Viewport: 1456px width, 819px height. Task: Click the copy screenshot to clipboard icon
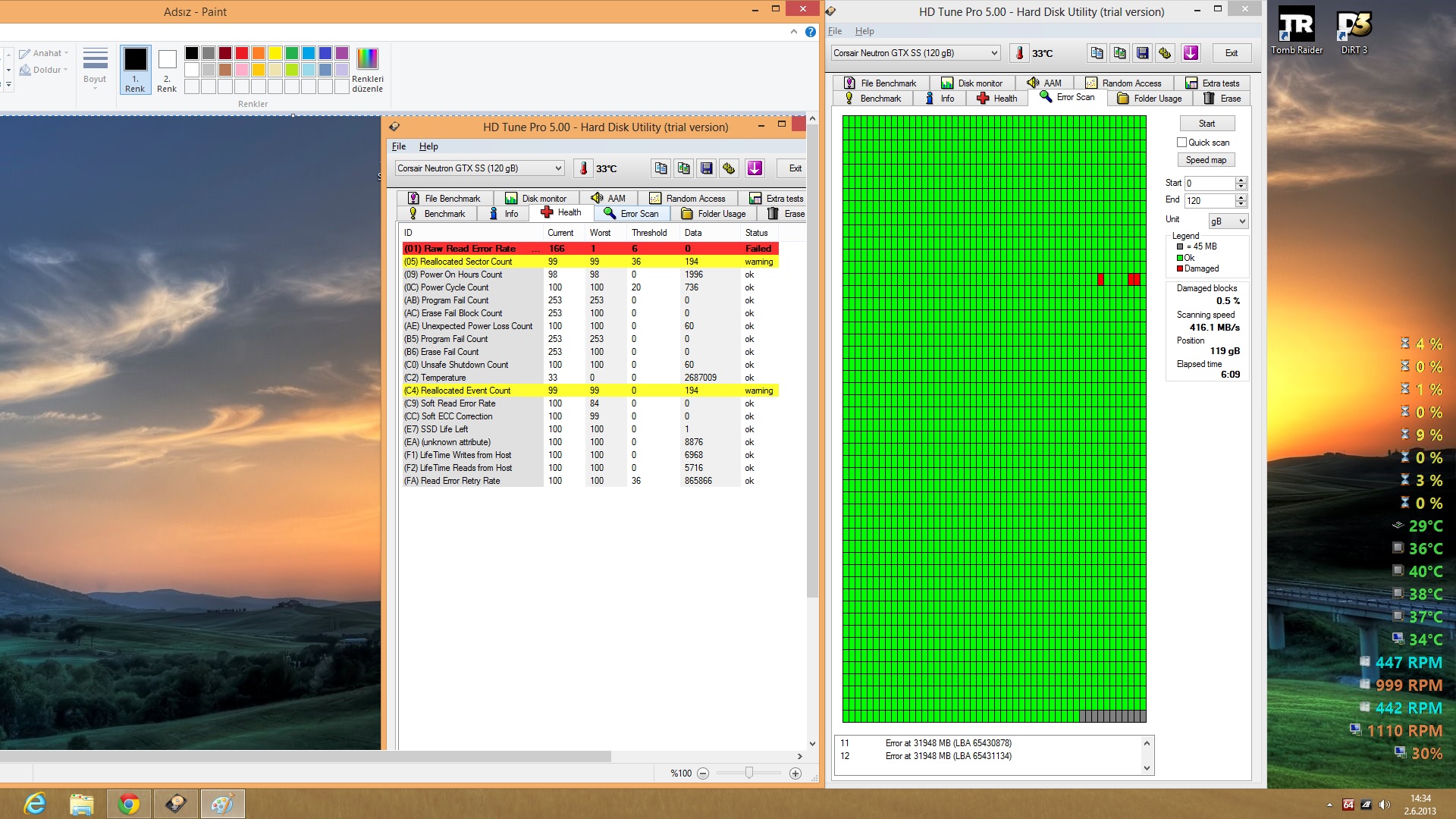(1119, 53)
